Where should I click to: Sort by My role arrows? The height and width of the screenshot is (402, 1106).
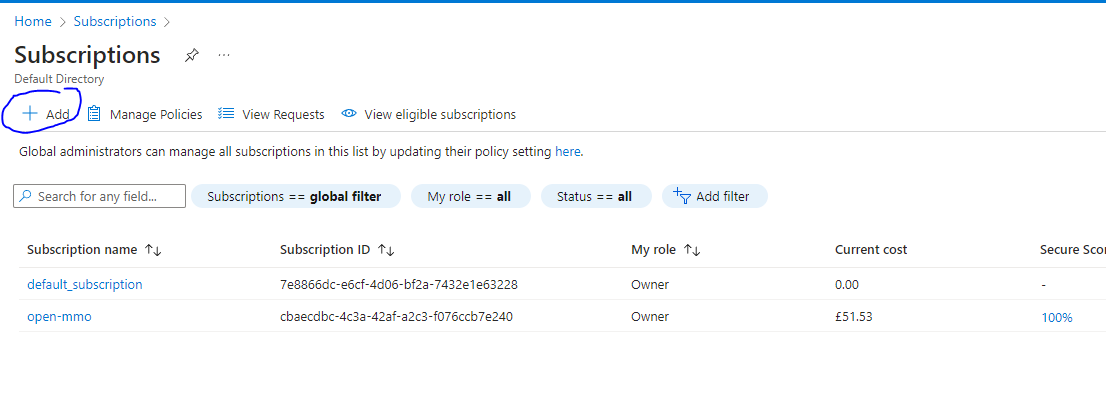pos(691,250)
